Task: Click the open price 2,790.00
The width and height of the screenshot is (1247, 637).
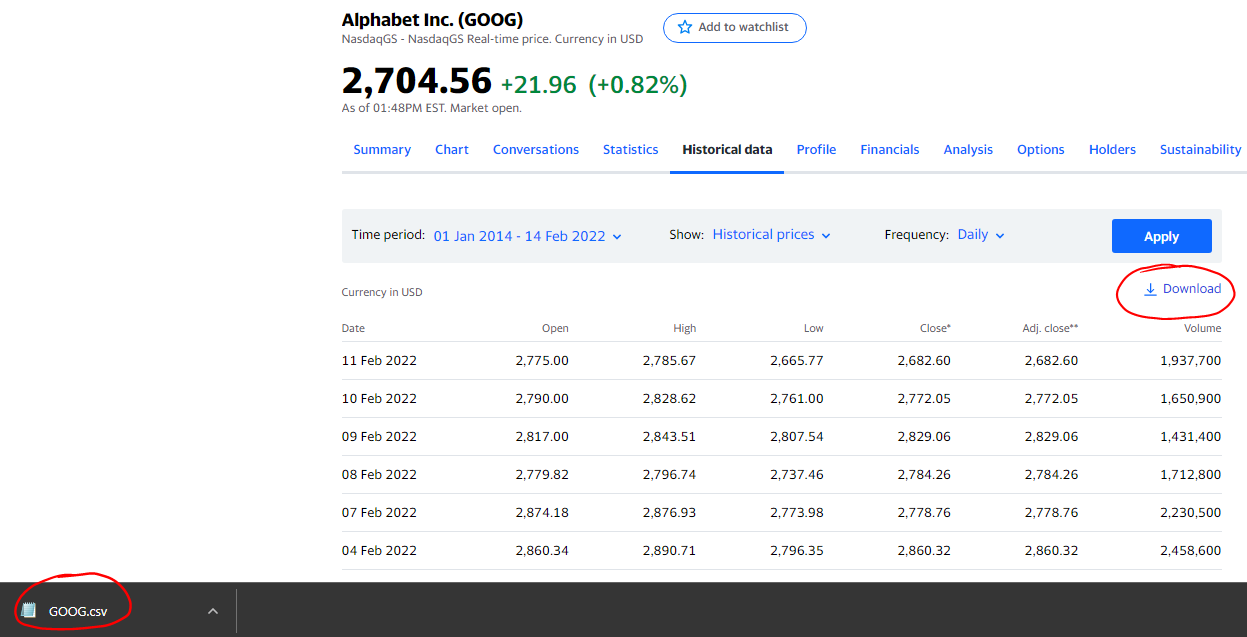Action: tap(542, 399)
